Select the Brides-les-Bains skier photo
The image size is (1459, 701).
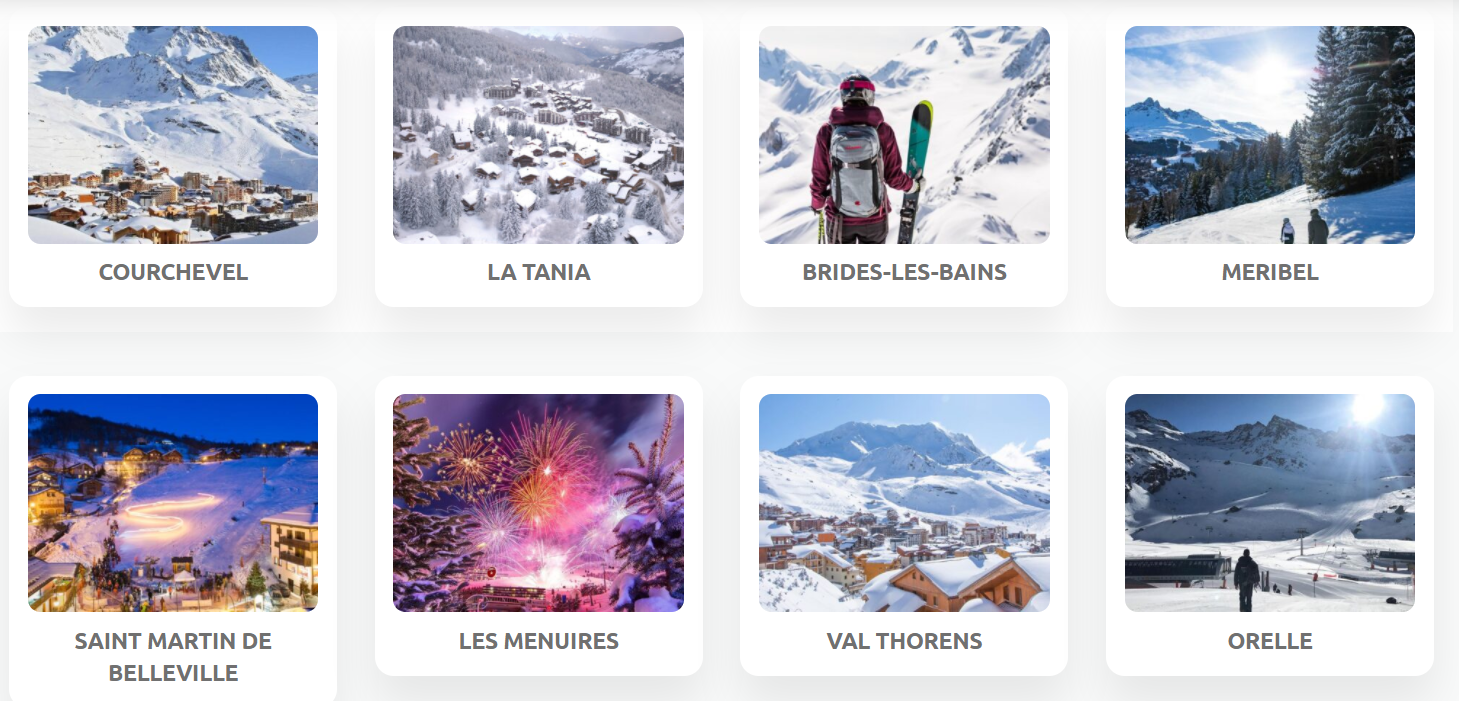click(904, 135)
